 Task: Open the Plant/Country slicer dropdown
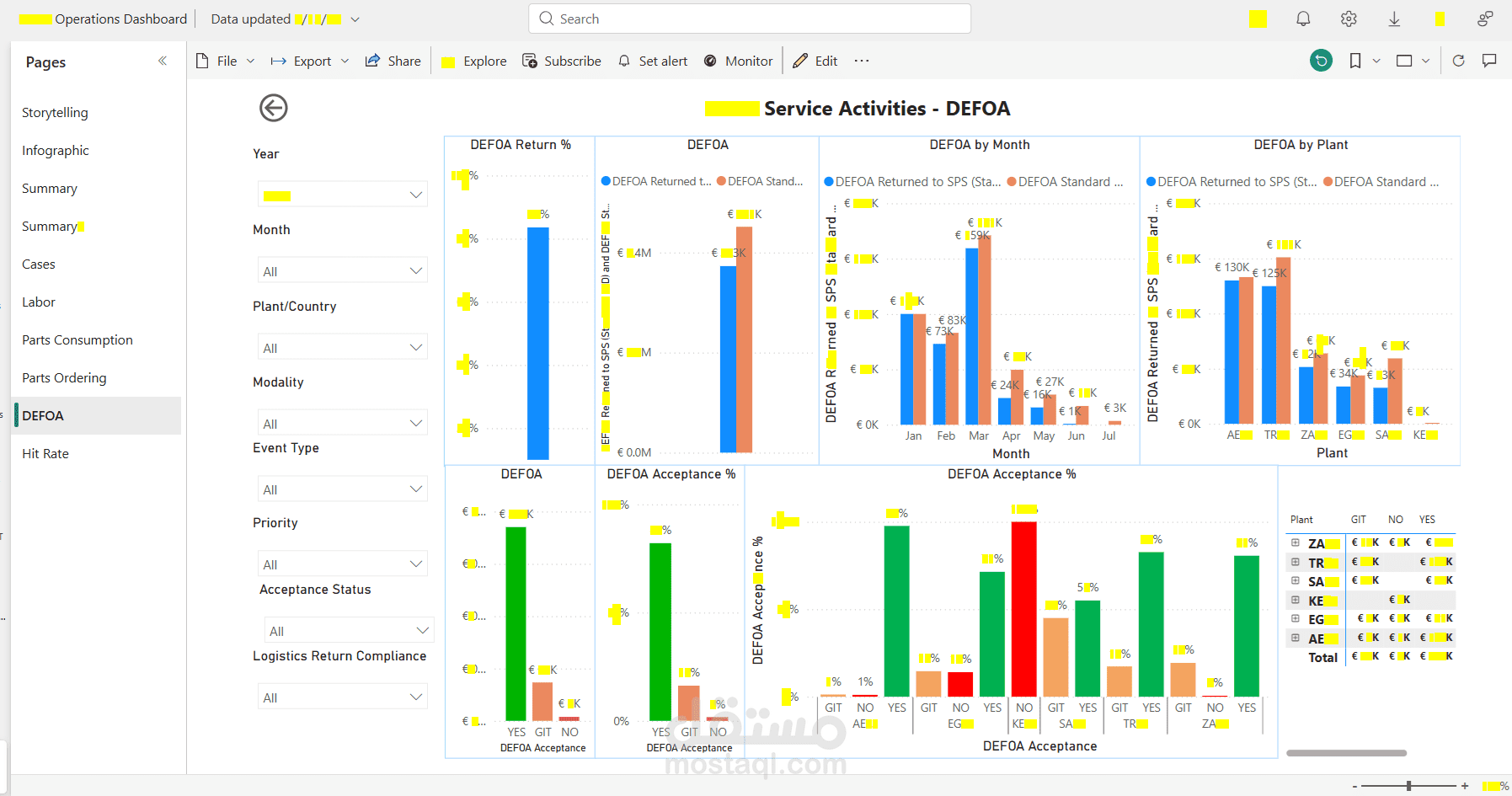(343, 347)
